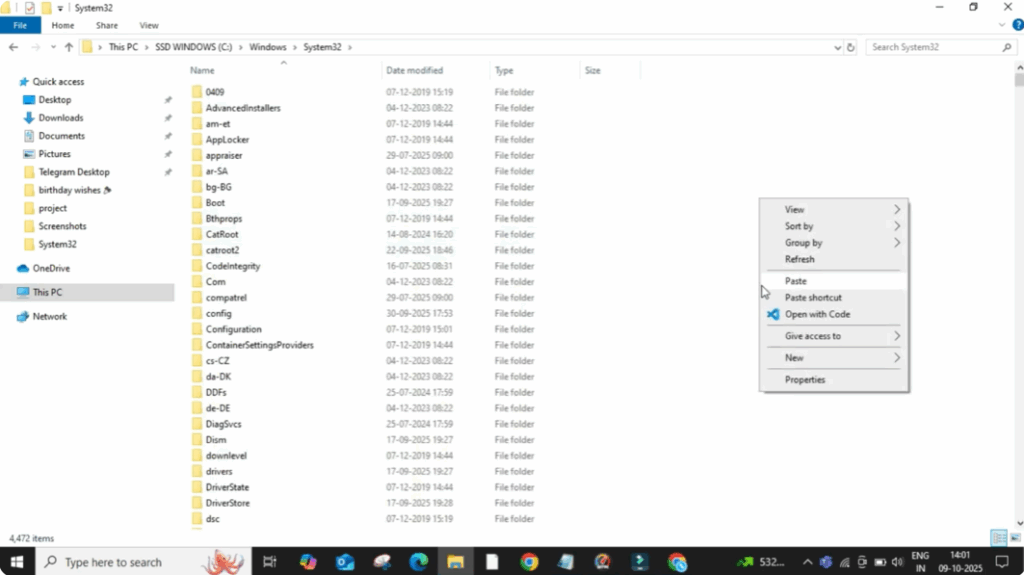Screen dimensions: 1024x575
Task: Switch to the Share ribbon tab
Action: [x=106, y=25]
